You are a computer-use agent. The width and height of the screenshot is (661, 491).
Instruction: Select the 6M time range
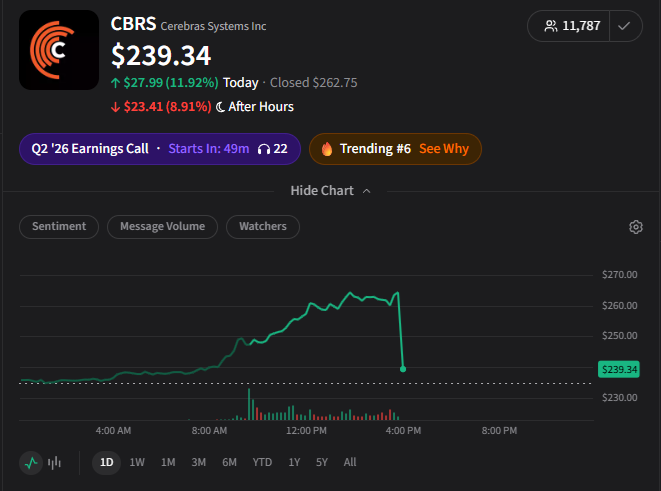pos(229,462)
